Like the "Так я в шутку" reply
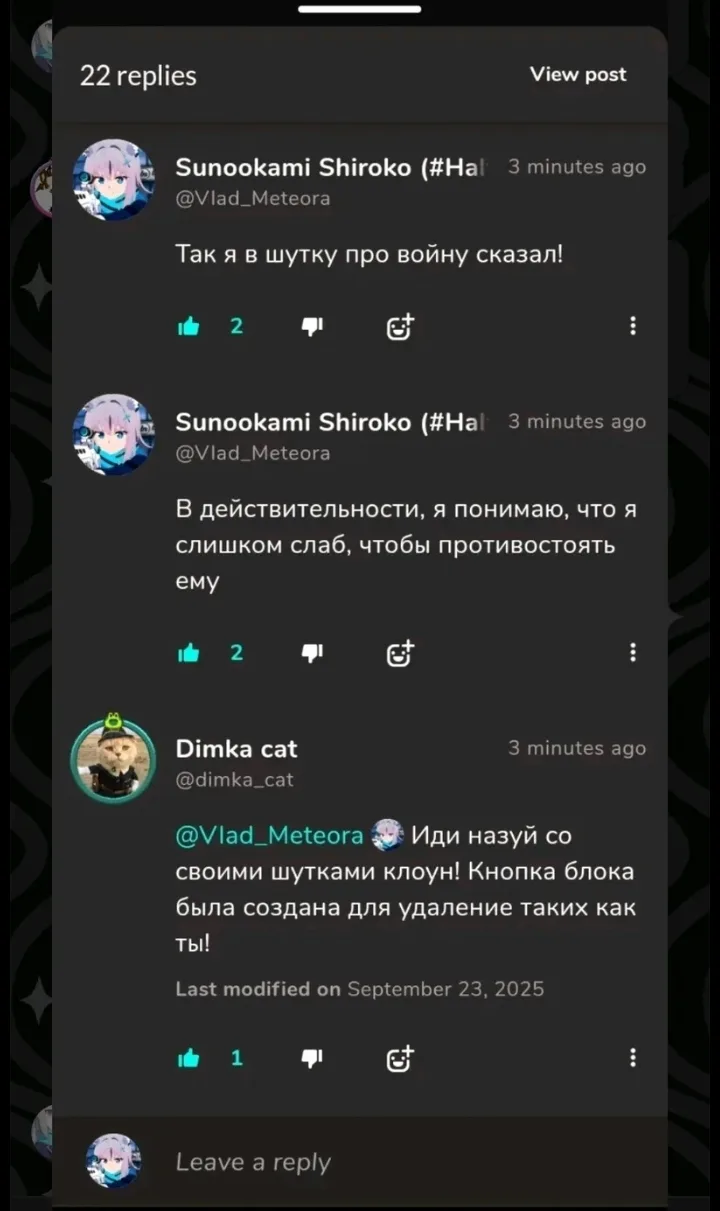Screen dimensions: 720x1211 pos(188,326)
